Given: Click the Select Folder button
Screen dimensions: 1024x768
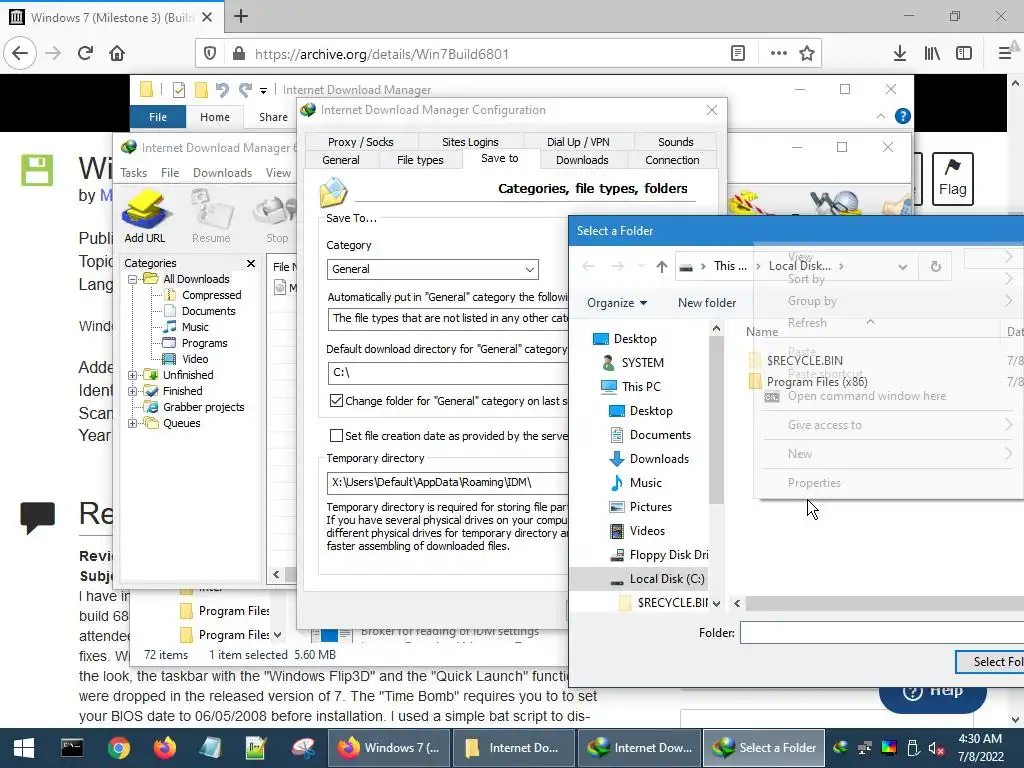Looking at the screenshot, I should point(991,662).
